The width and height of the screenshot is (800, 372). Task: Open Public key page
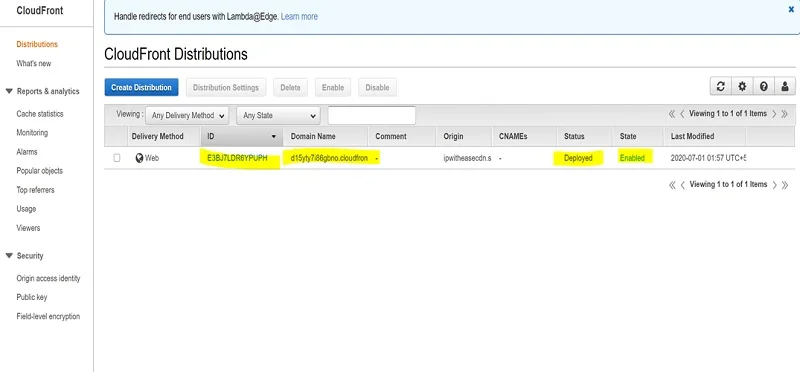click(32, 297)
